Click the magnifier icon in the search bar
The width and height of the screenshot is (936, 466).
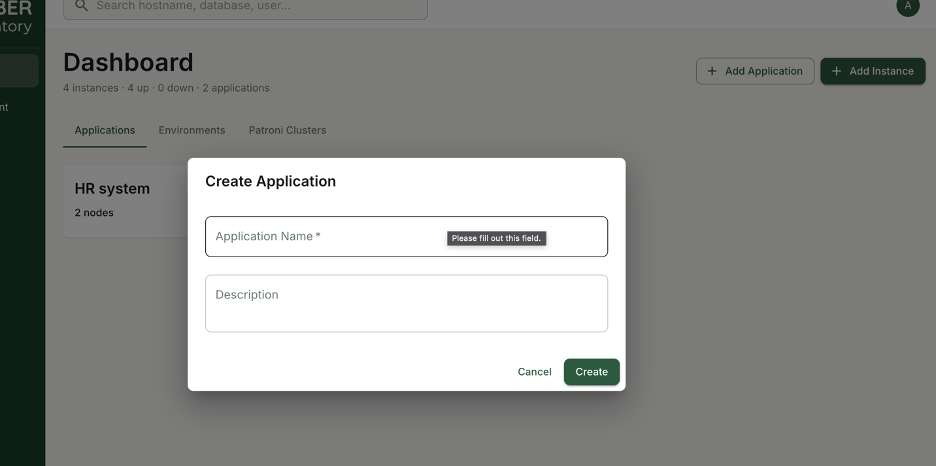(81, 6)
